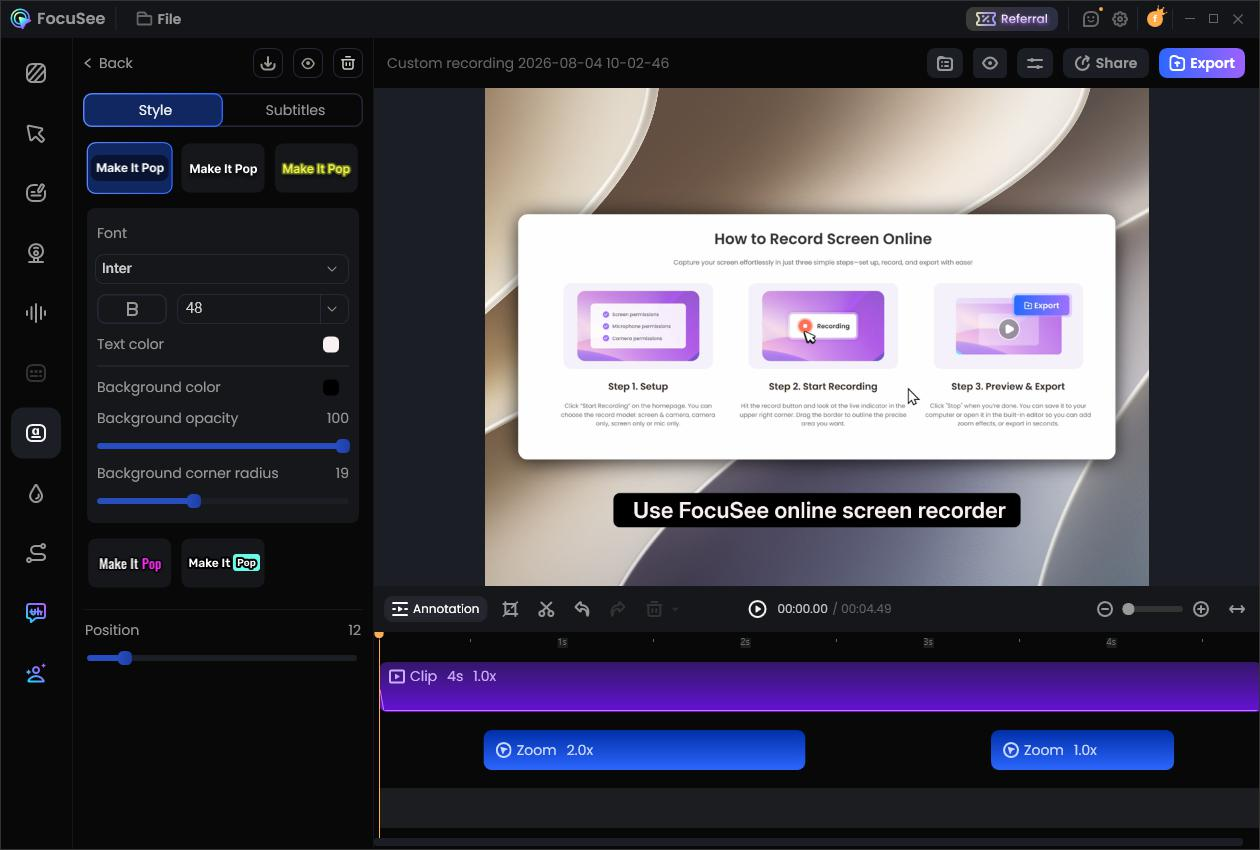Open the background settings sidebar icon

(x=36, y=73)
